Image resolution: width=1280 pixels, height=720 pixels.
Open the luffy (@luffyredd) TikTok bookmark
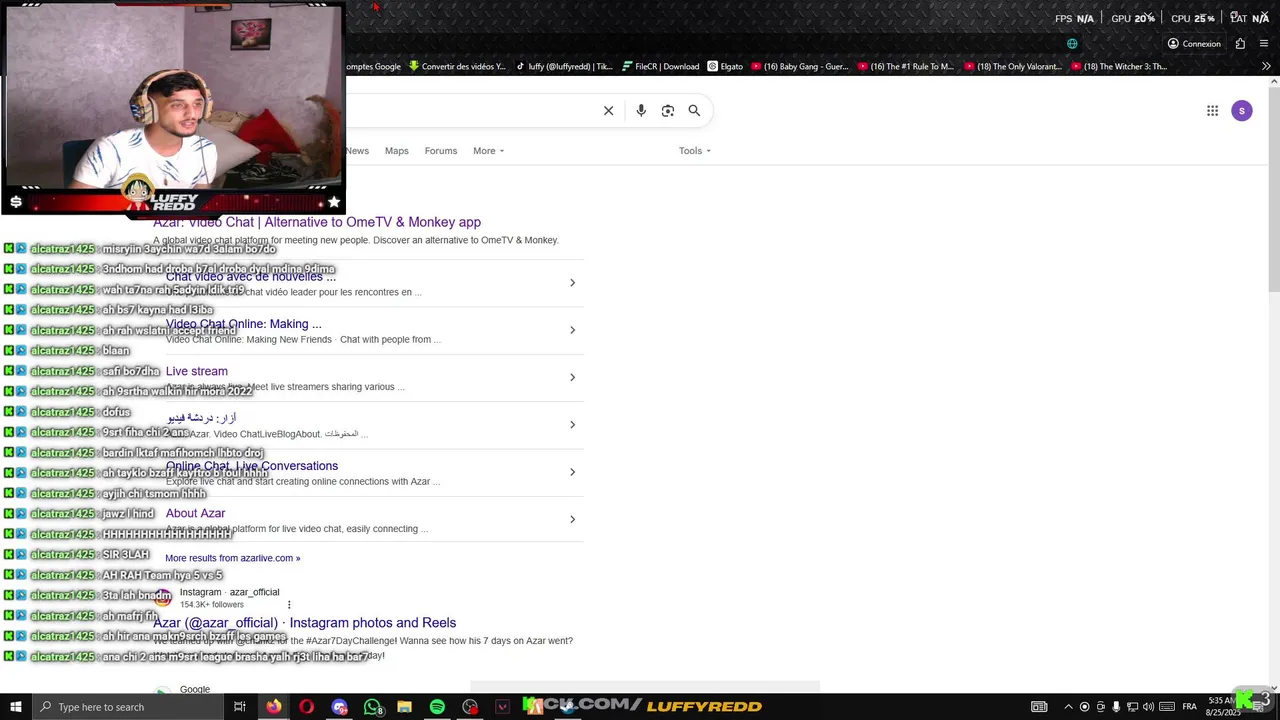(x=564, y=67)
